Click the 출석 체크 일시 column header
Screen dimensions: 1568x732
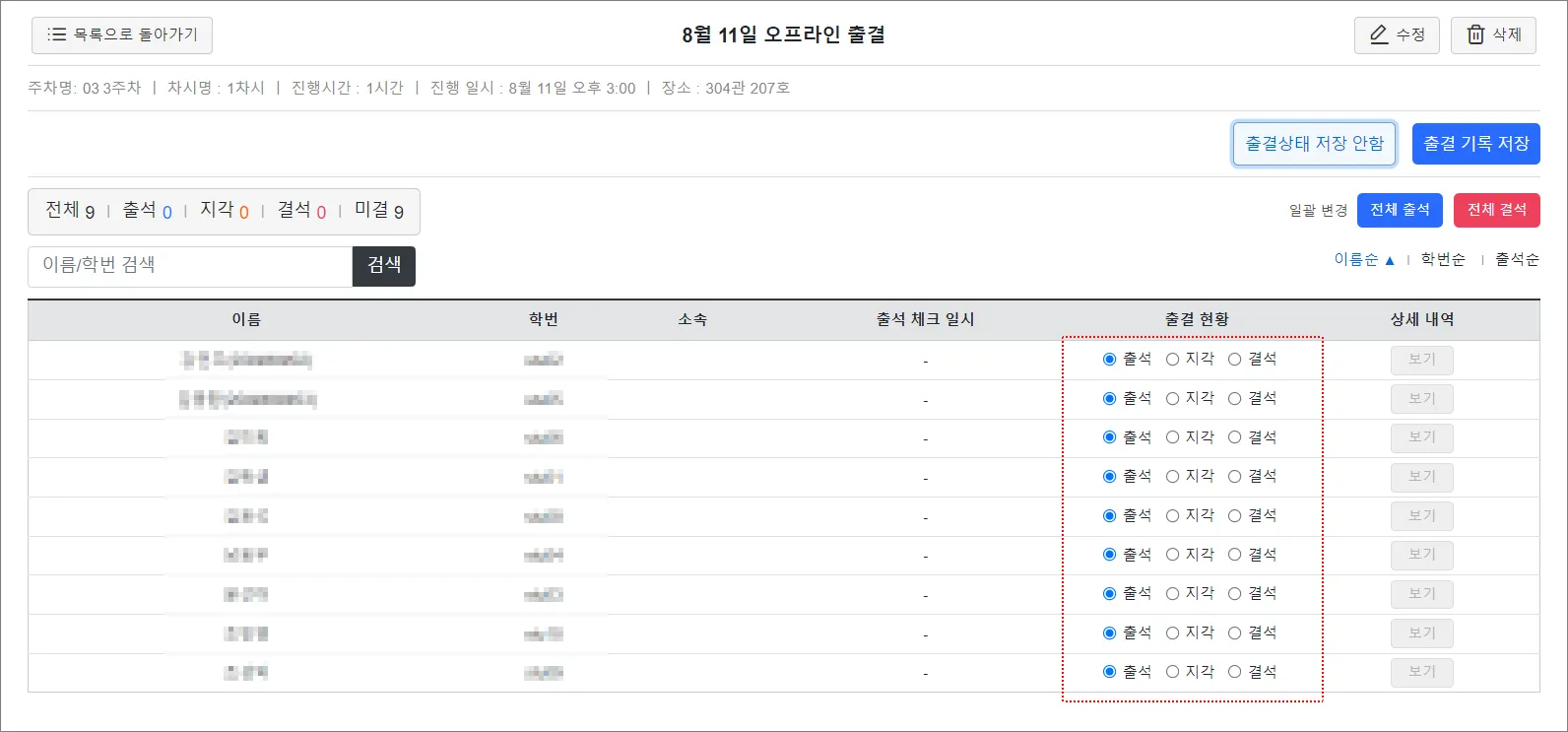point(926,319)
